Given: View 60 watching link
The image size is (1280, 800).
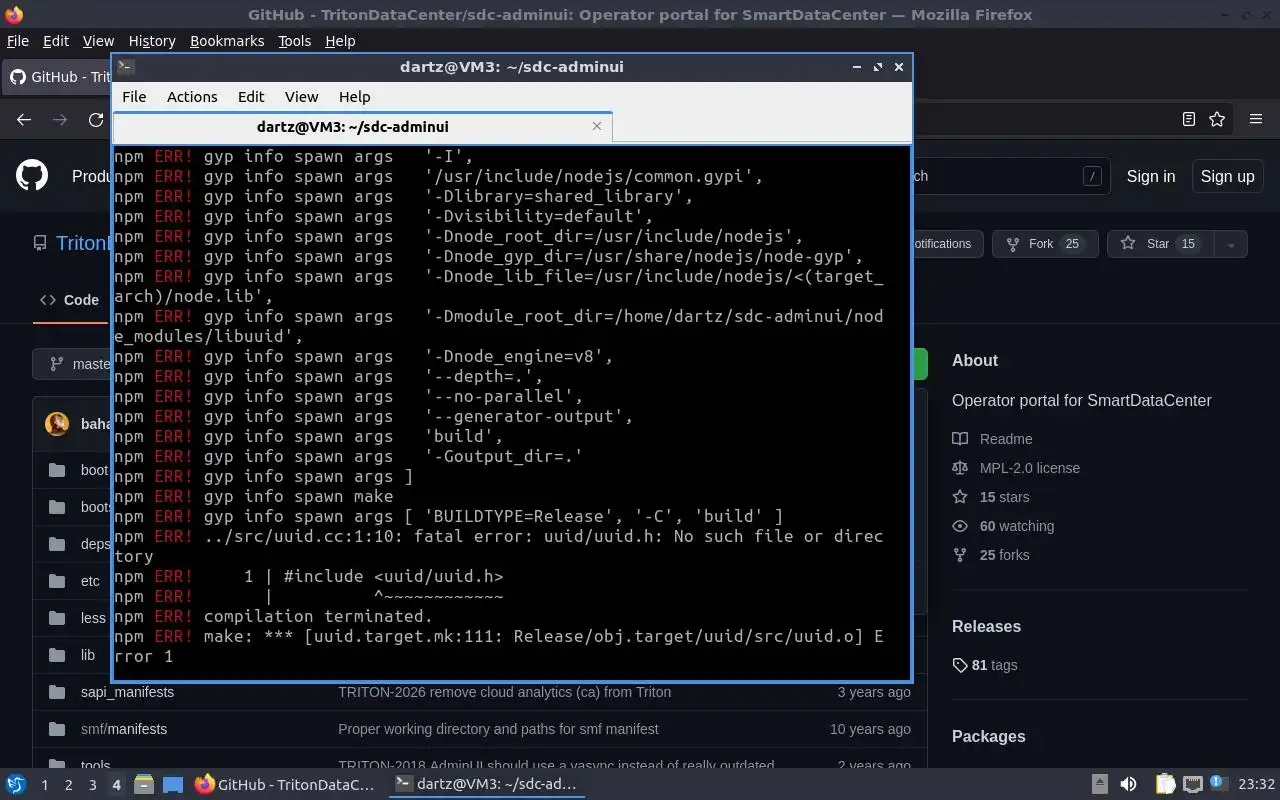Looking at the screenshot, I should coord(1017,526).
